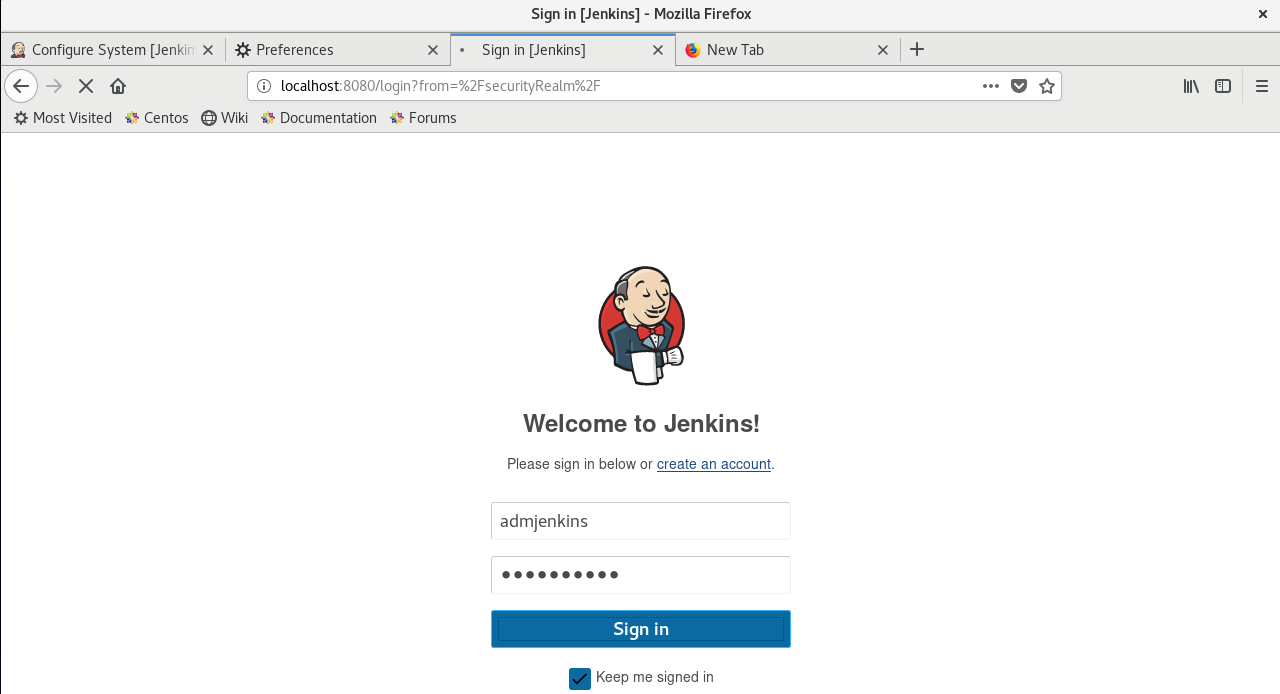Open the Library history and bookmarks
Image resolution: width=1280 pixels, height=694 pixels.
tap(1191, 86)
